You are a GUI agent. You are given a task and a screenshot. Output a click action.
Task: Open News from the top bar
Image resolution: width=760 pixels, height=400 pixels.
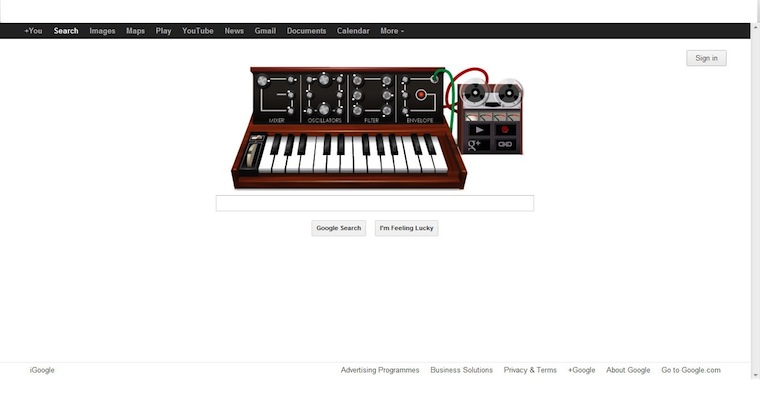[x=234, y=31]
